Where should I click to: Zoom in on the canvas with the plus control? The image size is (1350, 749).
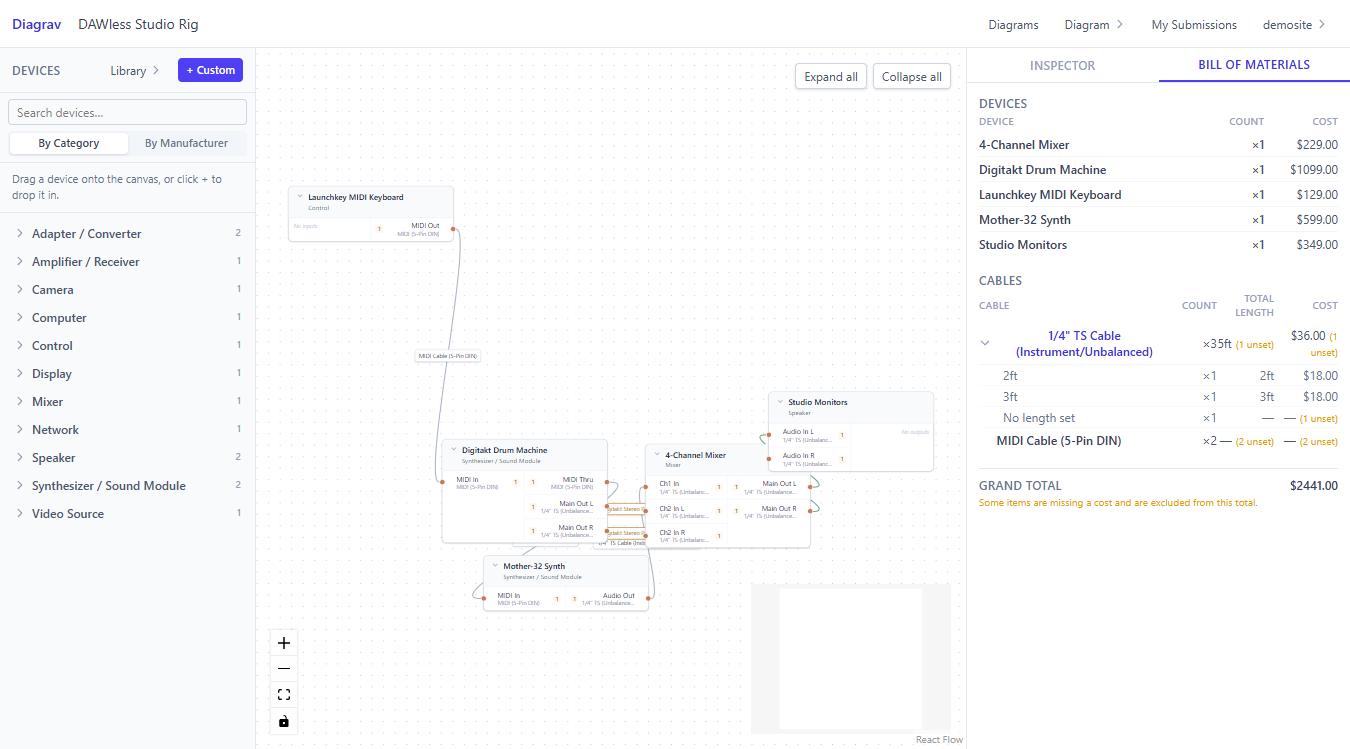[x=284, y=643]
